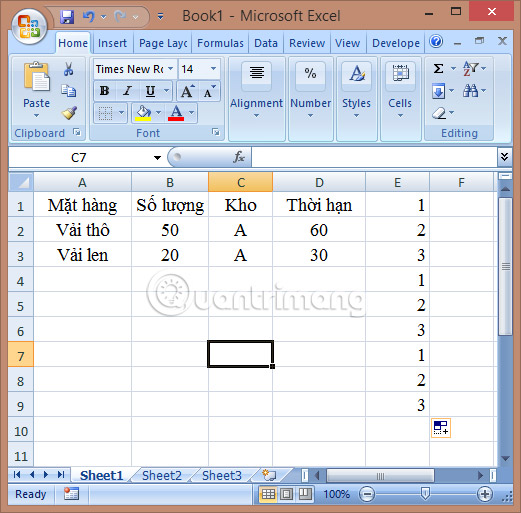Viewport: 521px width, 513px height.
Task: Open the Font dialog launcher
Action: tap(216, 133)
